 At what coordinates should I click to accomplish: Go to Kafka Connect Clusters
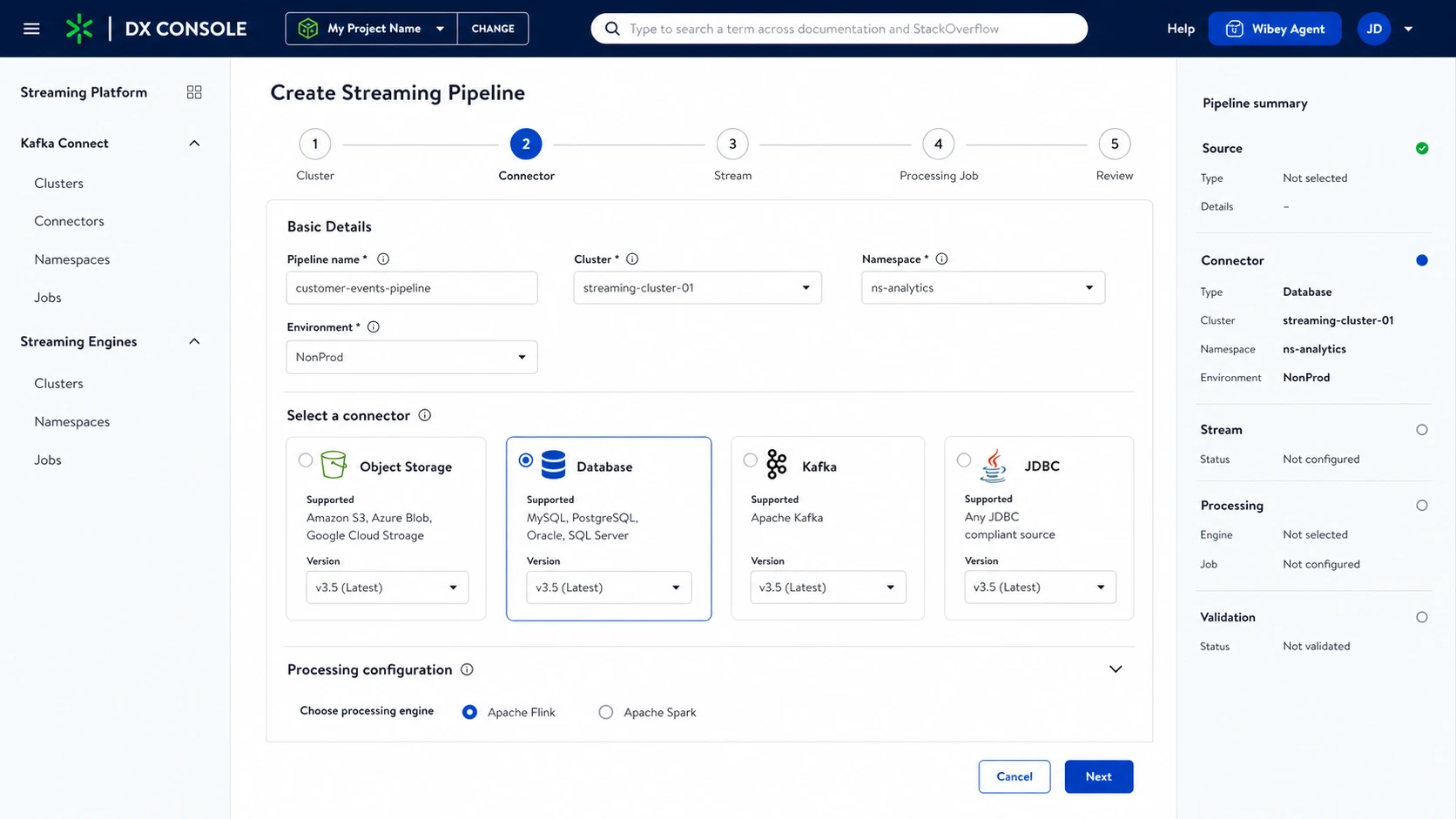(x=59, y=184)
